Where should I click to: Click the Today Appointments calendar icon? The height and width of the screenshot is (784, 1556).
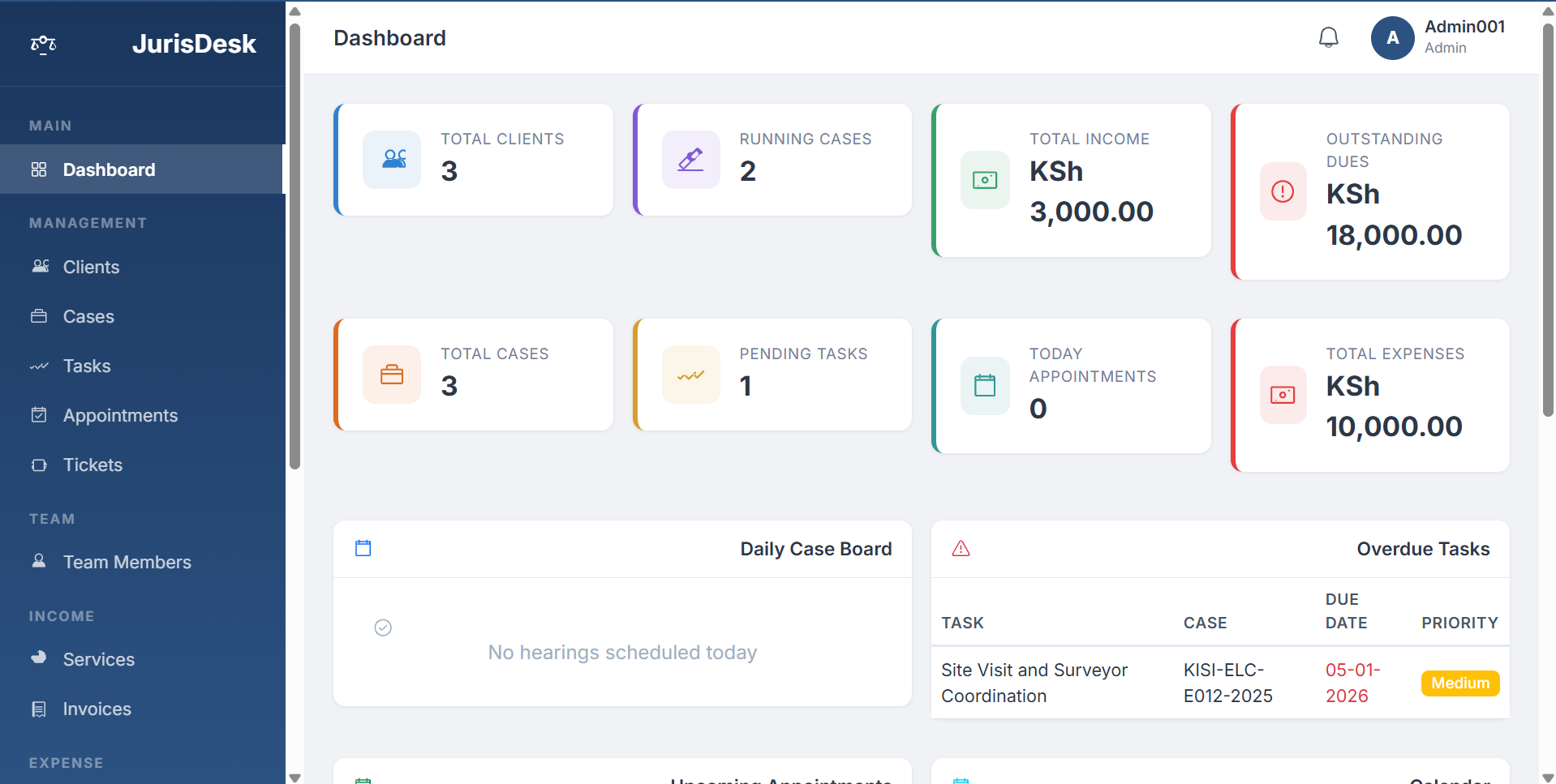[985, 386]
